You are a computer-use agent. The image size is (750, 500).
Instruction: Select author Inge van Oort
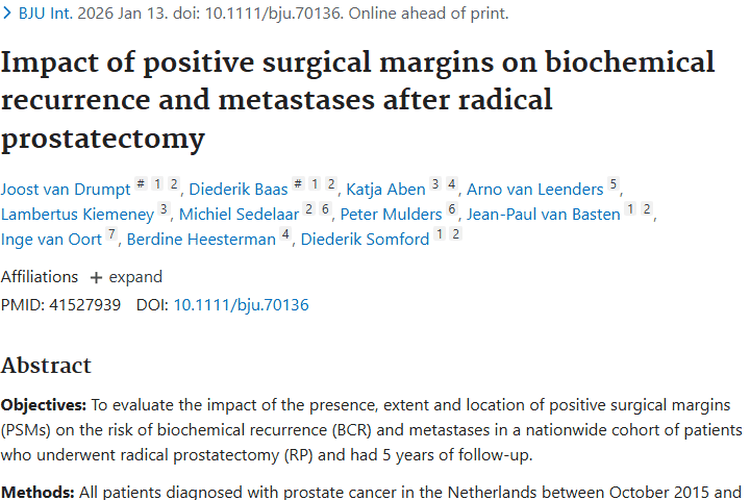coord(50,239)
